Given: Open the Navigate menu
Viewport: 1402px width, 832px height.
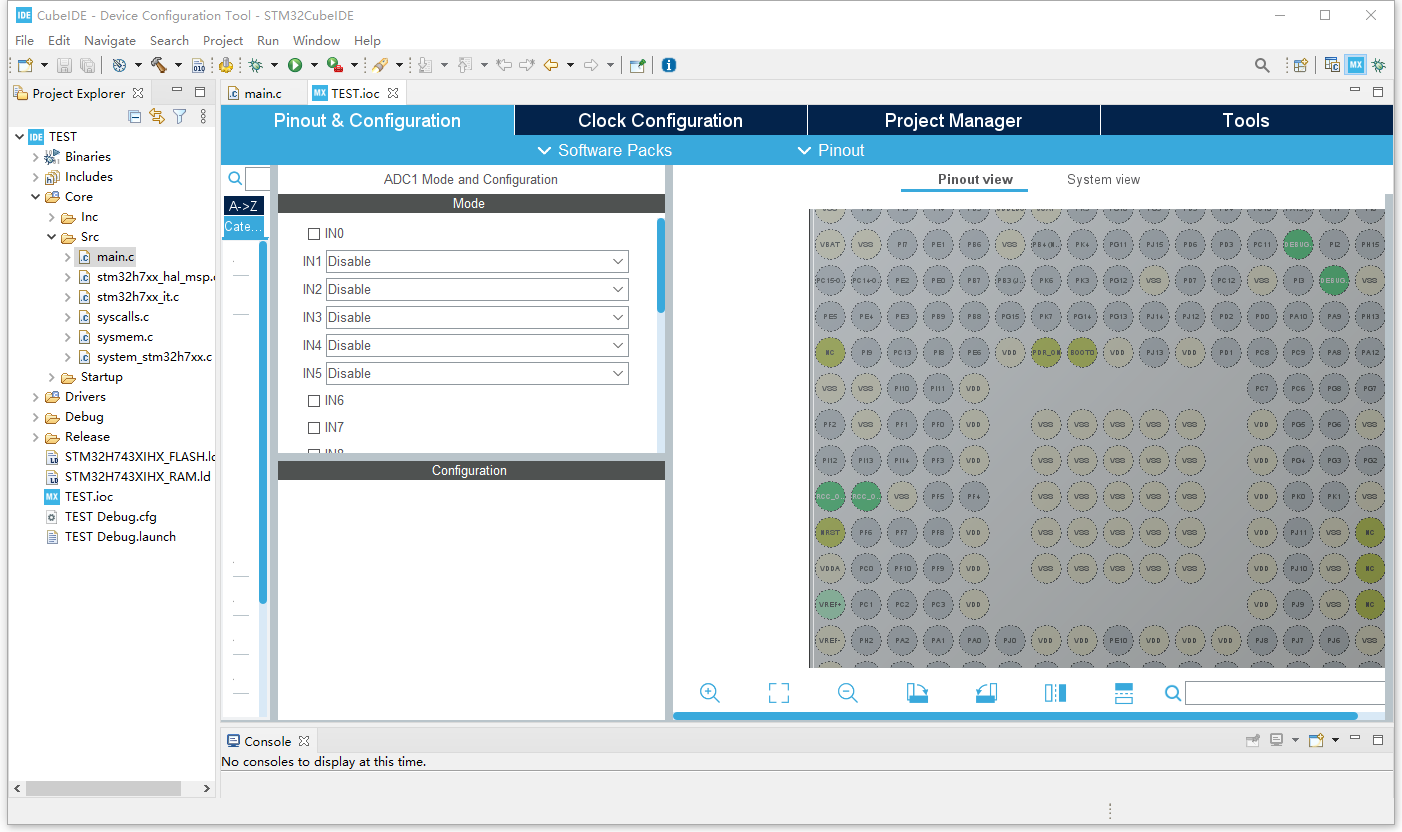Looking at the screenshot, I should tap(110, 41).
